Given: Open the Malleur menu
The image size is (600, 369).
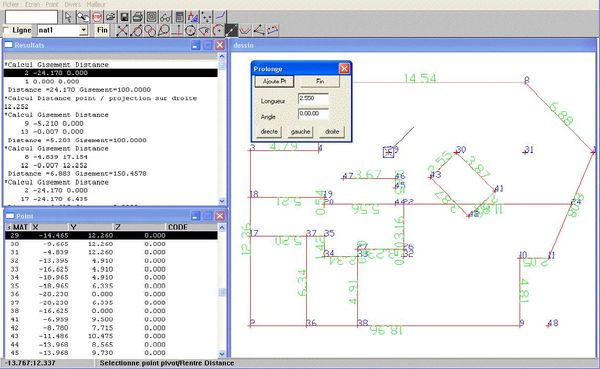Looking at the screenshot, I should coord(96,4).
